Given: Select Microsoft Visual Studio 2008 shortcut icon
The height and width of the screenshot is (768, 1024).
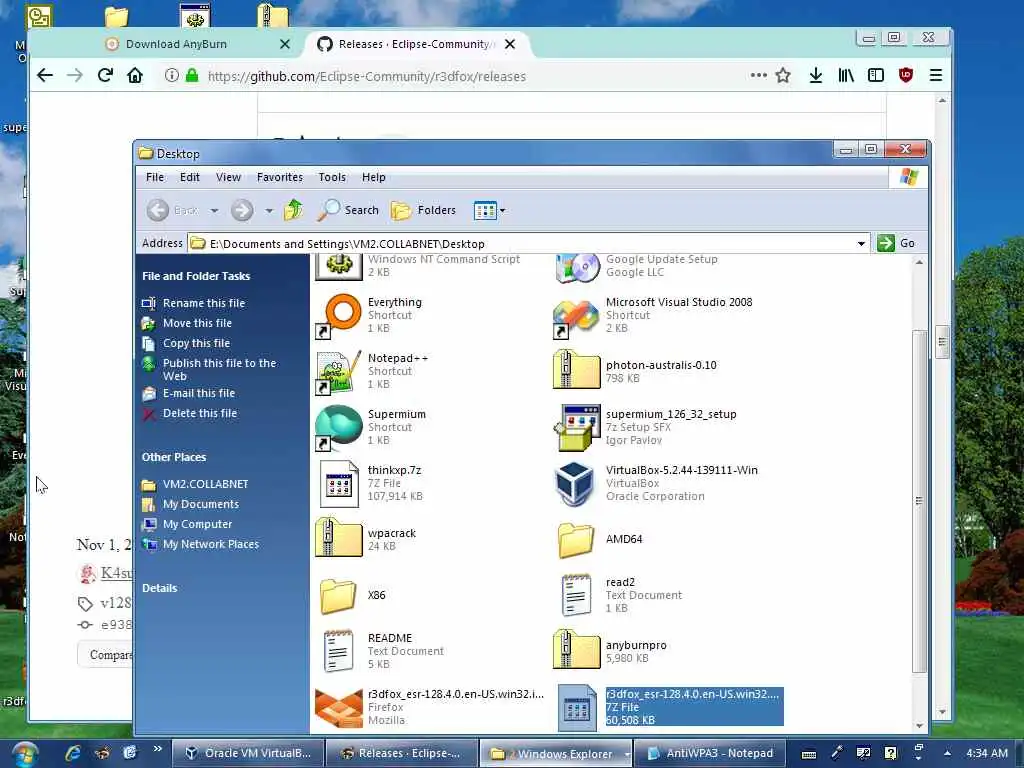Looking at the screenshot, I should 576,319.
